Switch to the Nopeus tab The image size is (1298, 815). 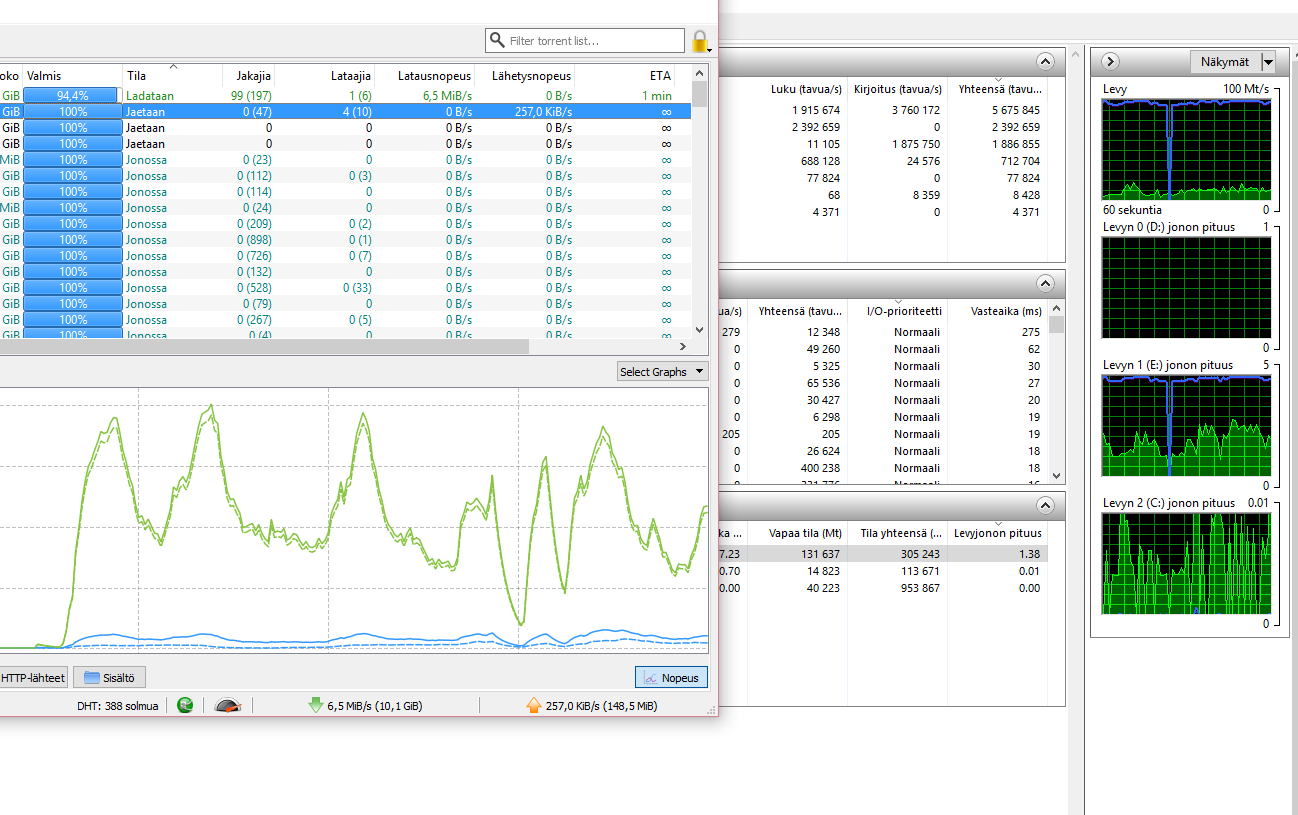(x=671, y=677)
